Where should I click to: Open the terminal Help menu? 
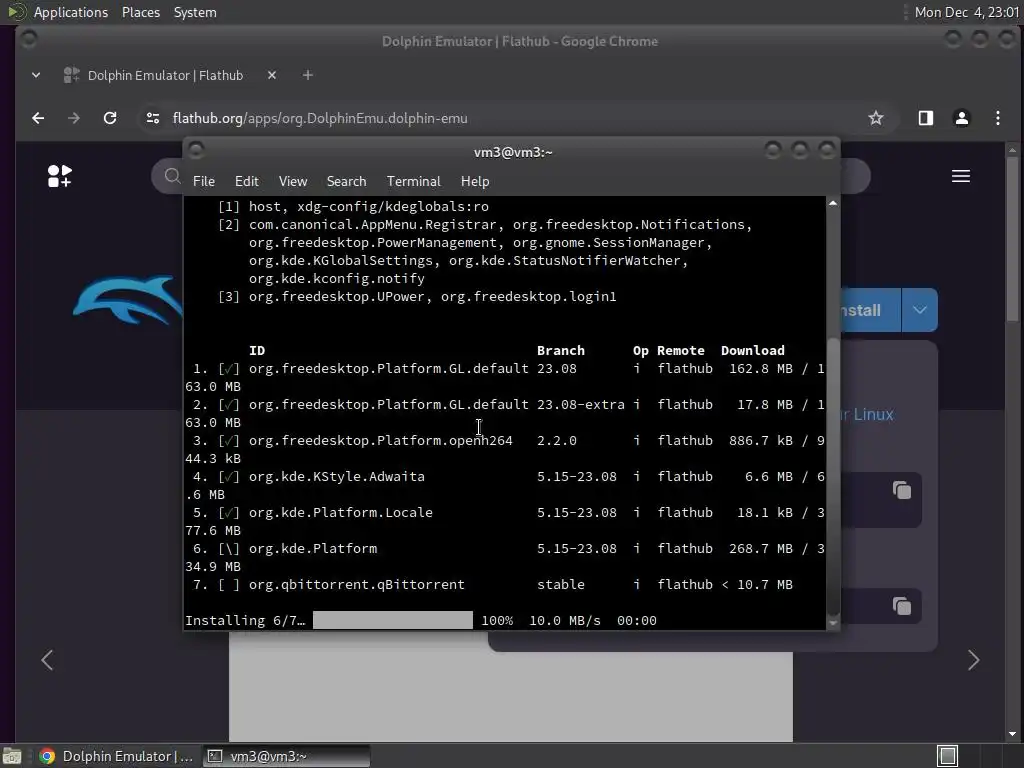point(475,181)
